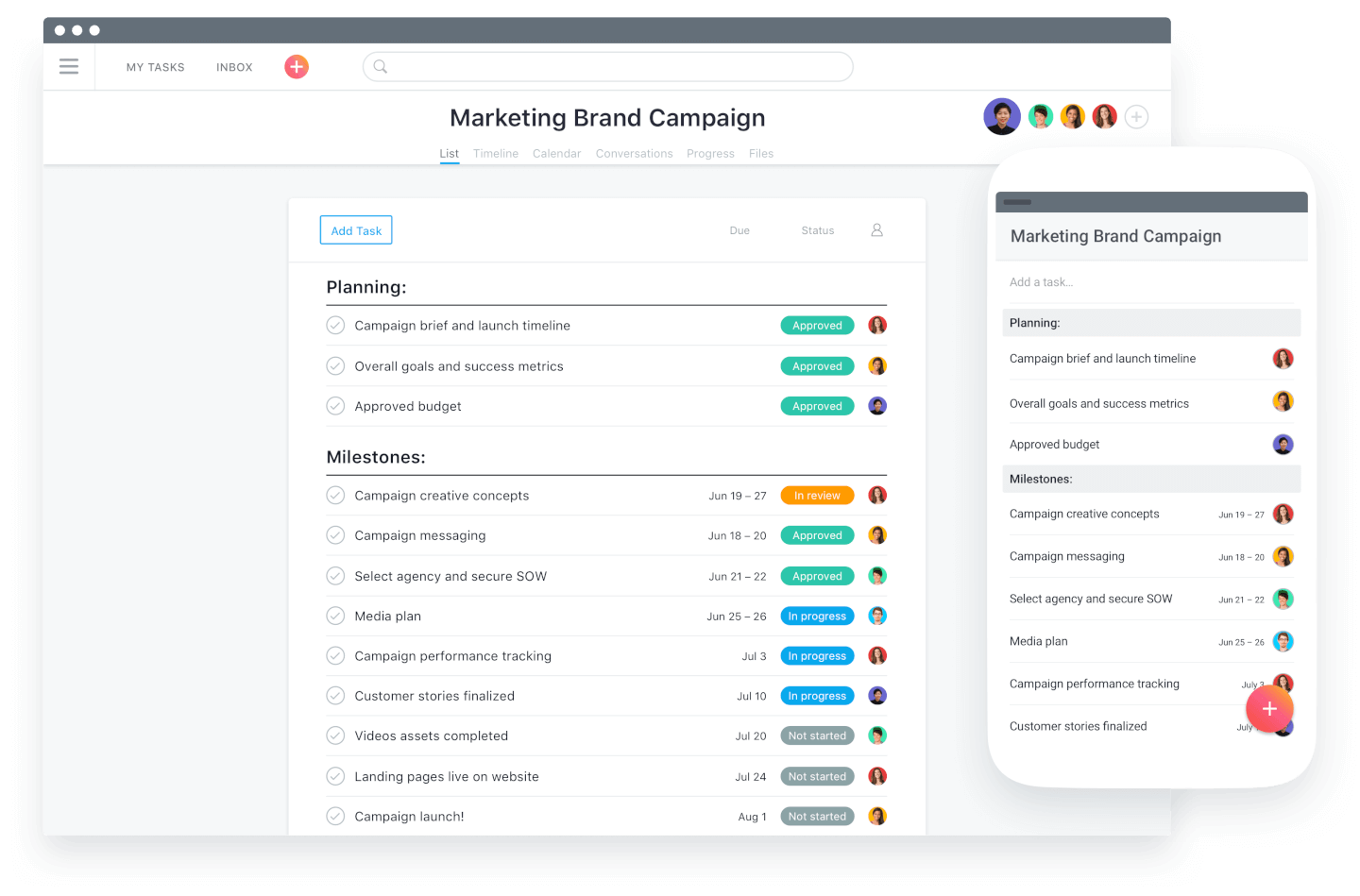1360x896 pixels.
Task: Complete Approved budget task
Action: click(x=335, y=406)
